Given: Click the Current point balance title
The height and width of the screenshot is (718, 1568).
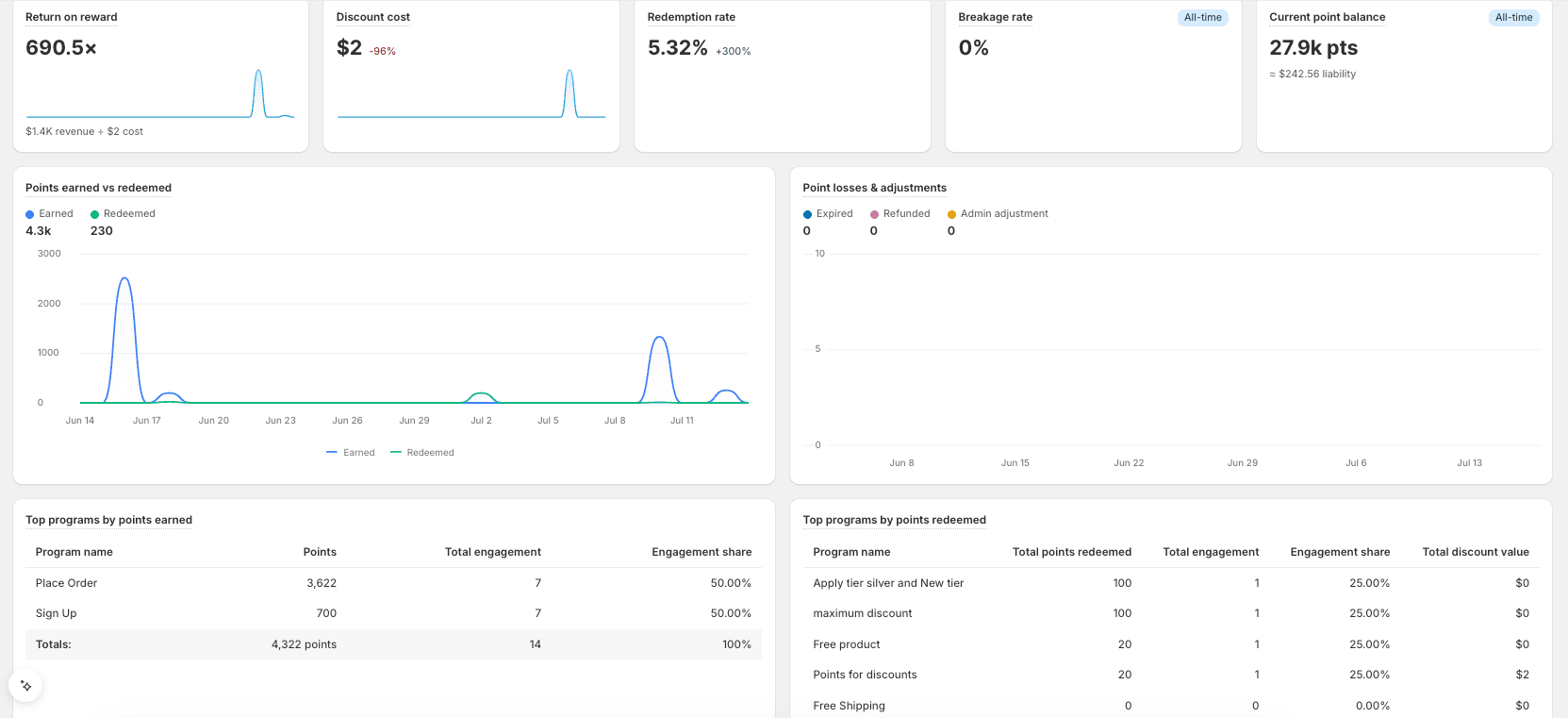Looking at the screenshot, I should [1328, 17].
